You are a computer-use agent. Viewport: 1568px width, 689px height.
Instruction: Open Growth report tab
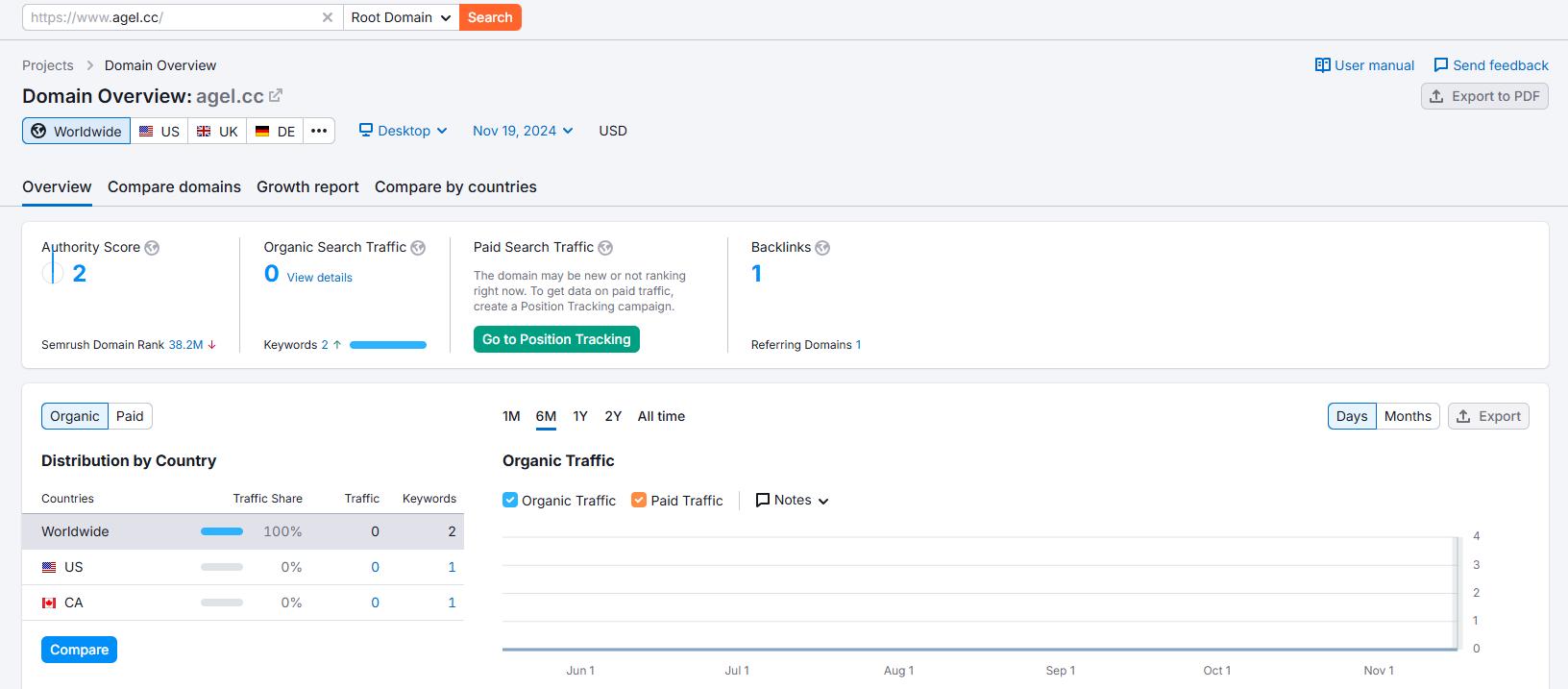coord(307,187)
